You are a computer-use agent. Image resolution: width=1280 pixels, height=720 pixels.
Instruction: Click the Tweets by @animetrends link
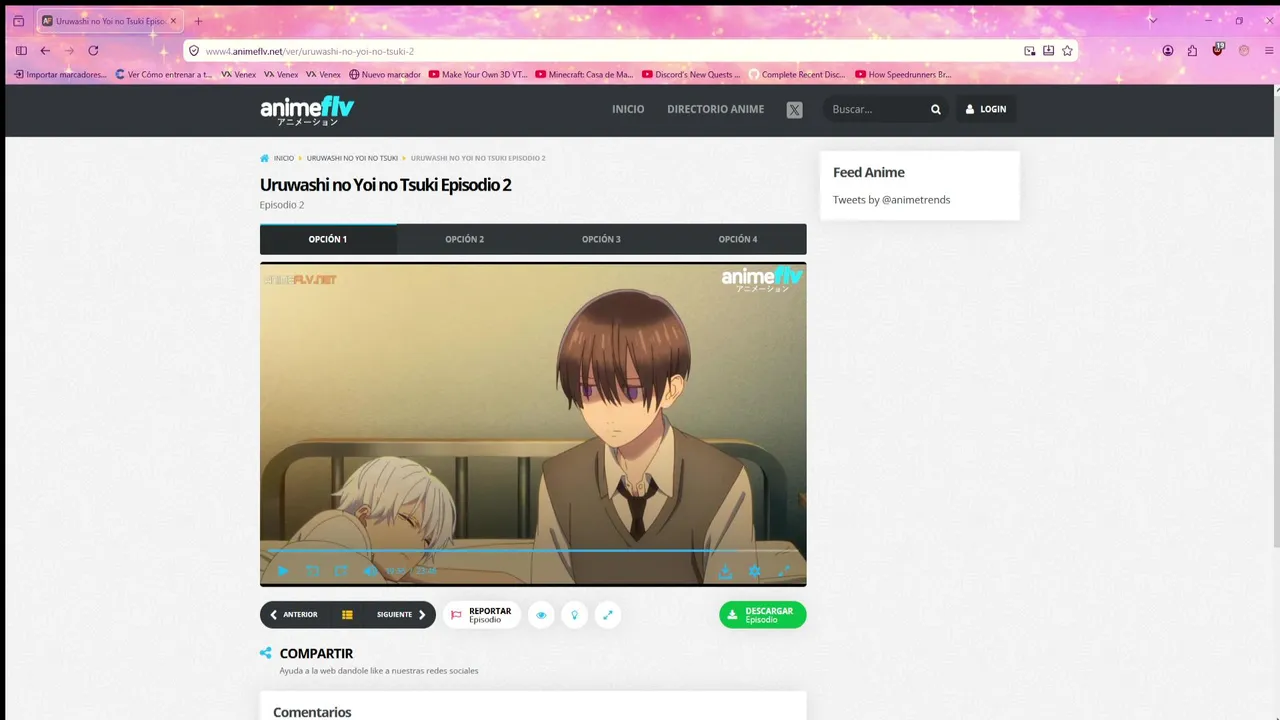892,200
